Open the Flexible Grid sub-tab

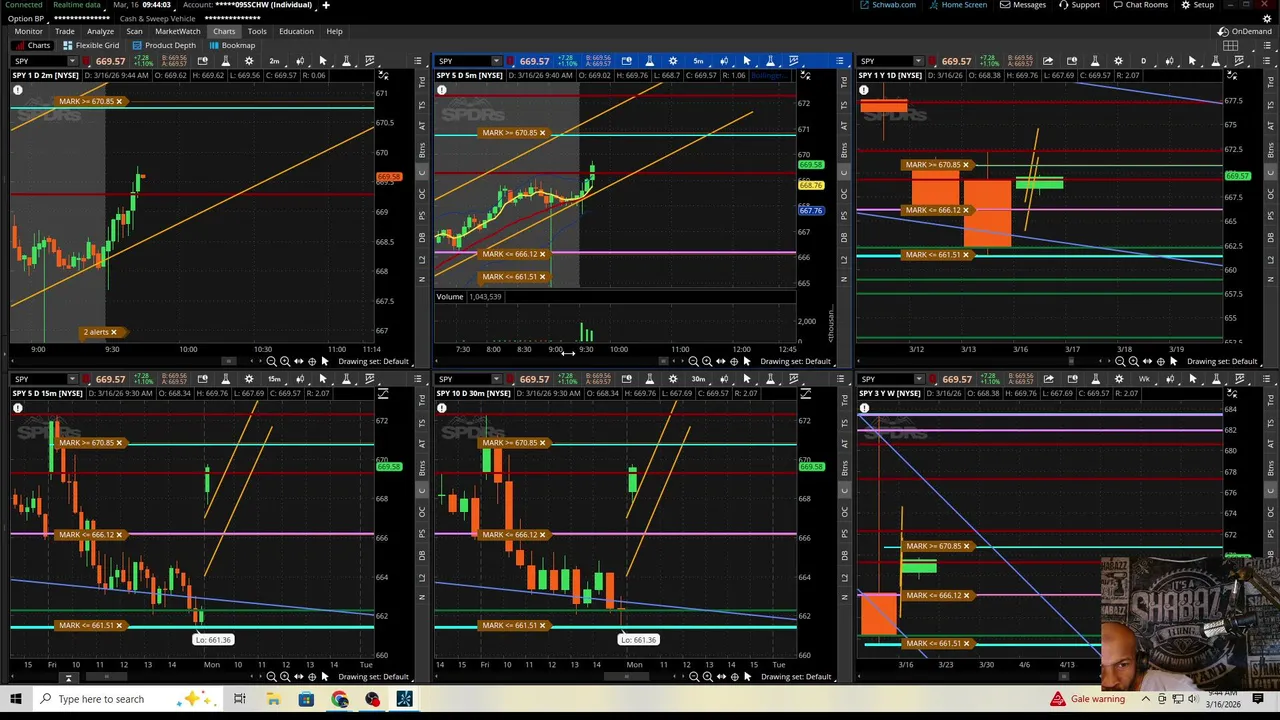pyautogui.click(x=91, y=45)
